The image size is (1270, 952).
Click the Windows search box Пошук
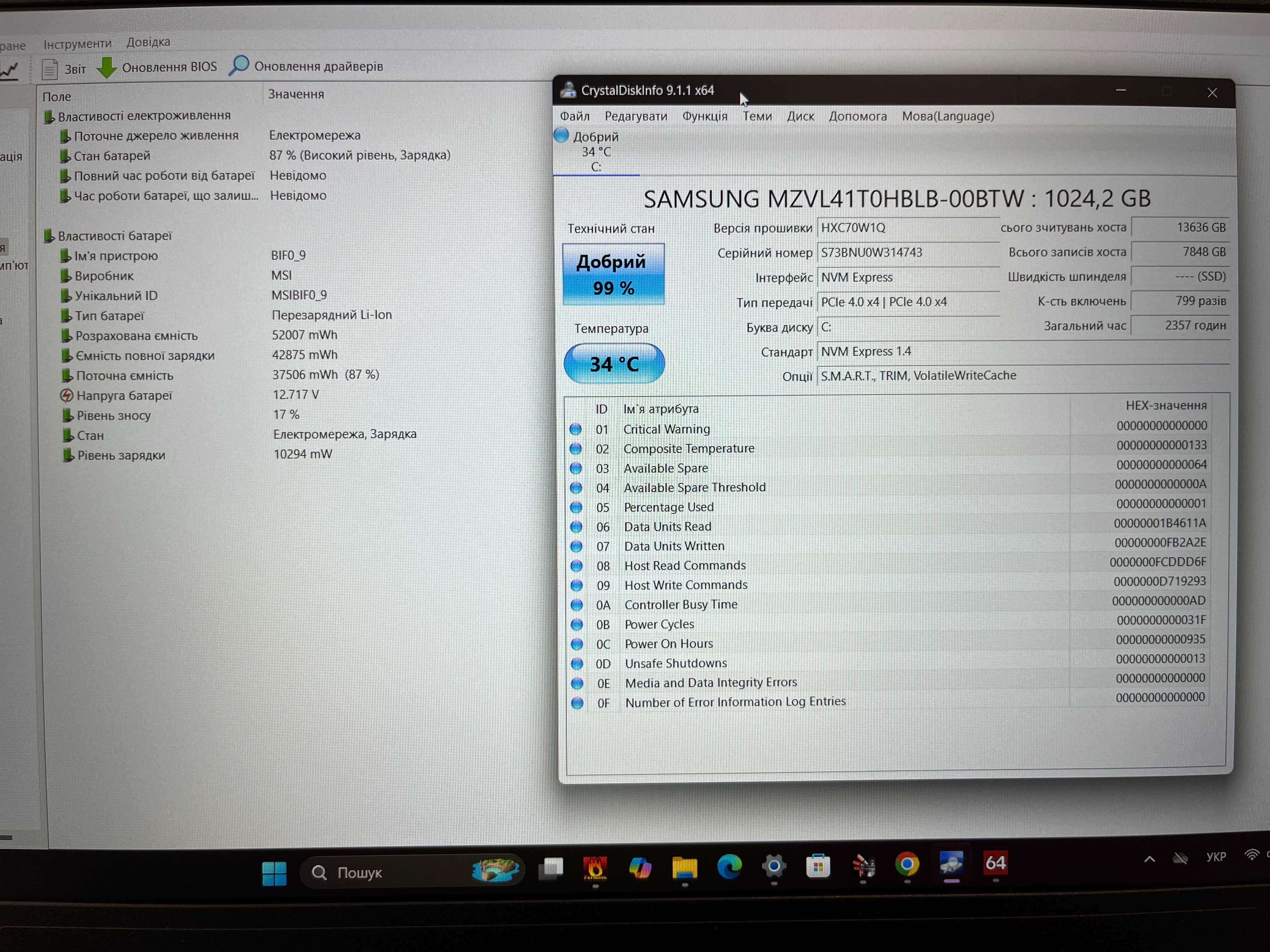click(x=412, y=872)
